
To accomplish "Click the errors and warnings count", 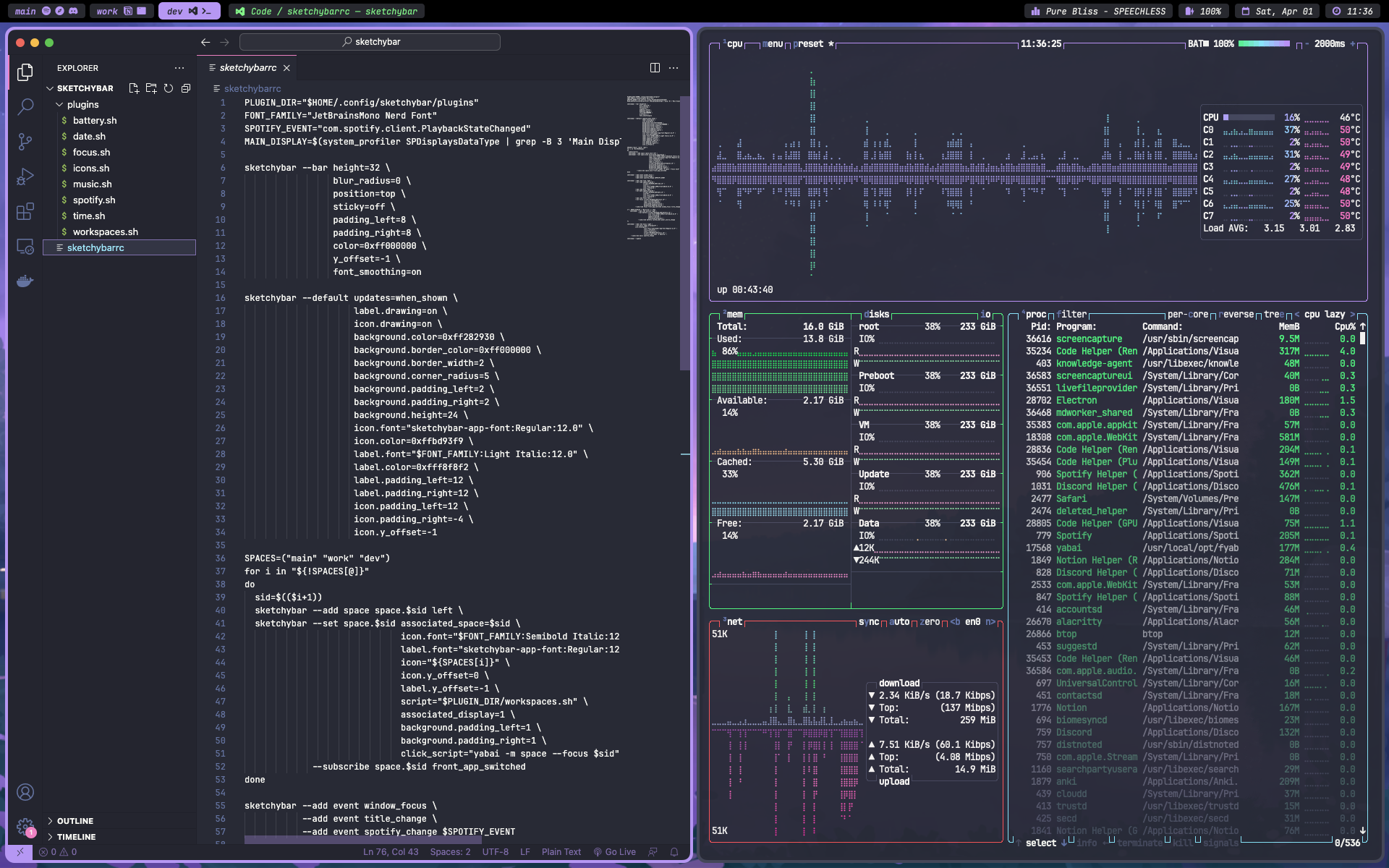I will click(58, 852).
